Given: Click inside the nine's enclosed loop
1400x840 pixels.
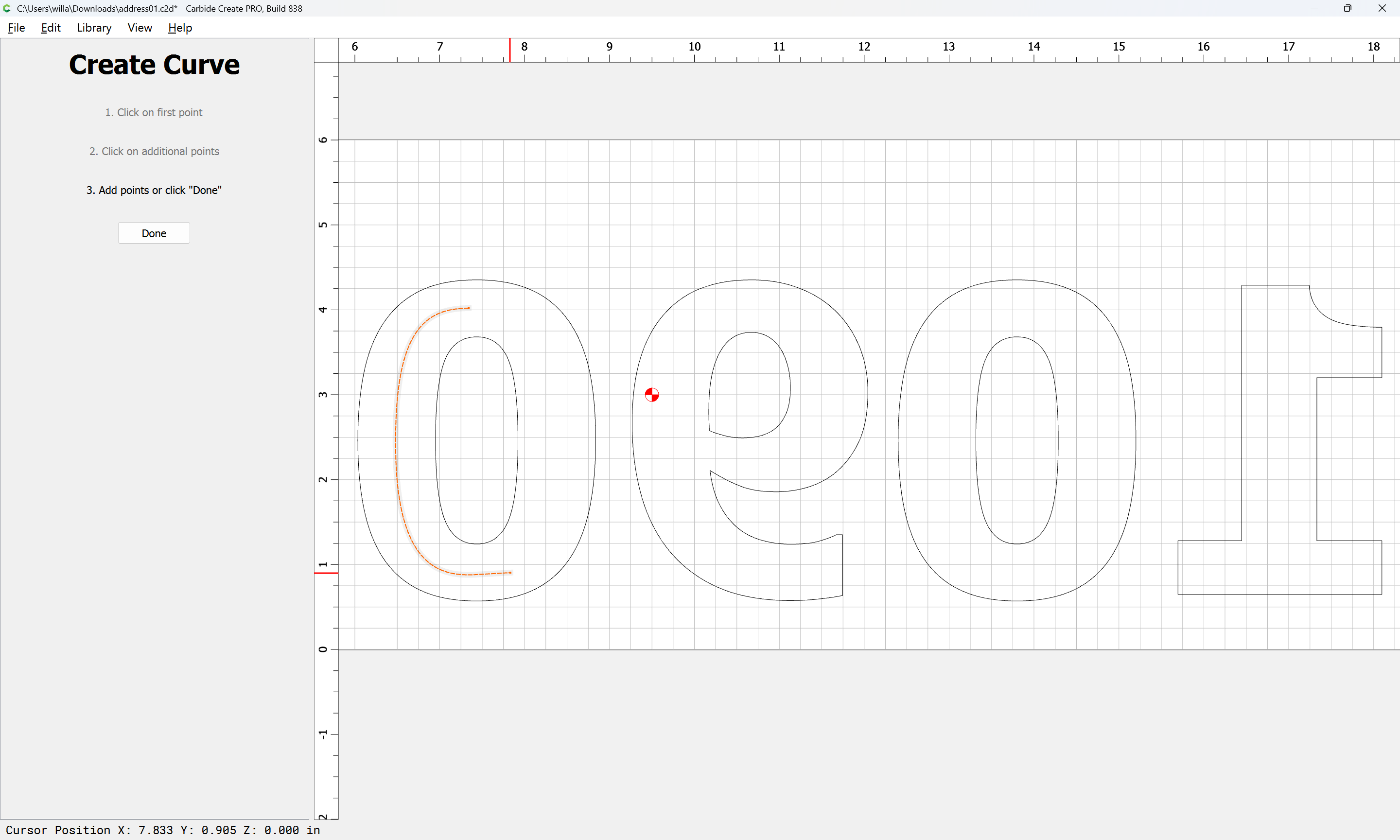Looking at the screenshot, I should click(x=751, y=385).
